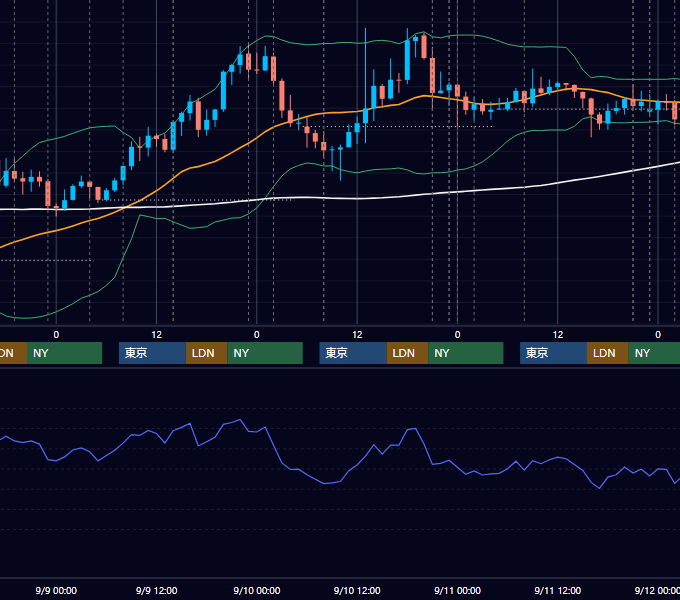Image resolution: width=680 pixels, height=600 pixels.
Task: Click the 9/11 12:00 date label
Action: click(x=558, y=590)
